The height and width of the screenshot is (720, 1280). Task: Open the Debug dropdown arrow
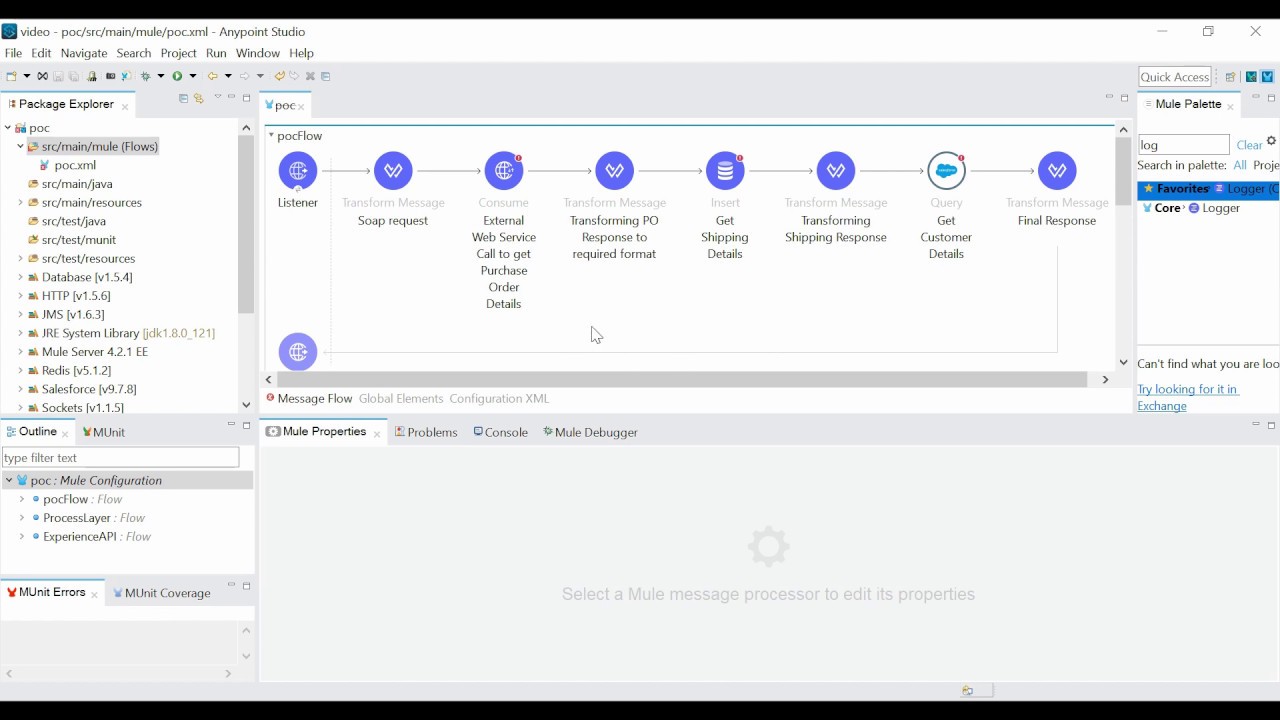160,77
